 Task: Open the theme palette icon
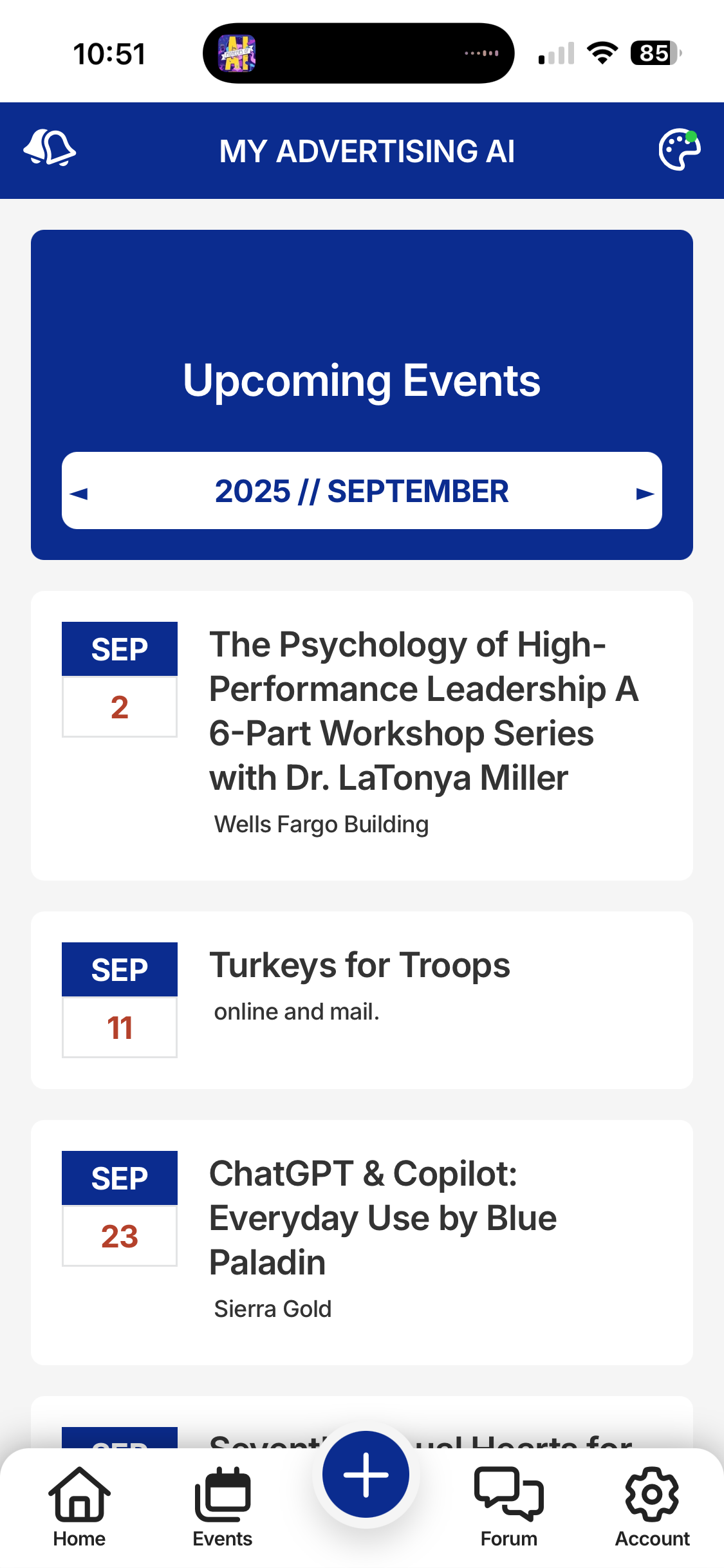(679, 150)
